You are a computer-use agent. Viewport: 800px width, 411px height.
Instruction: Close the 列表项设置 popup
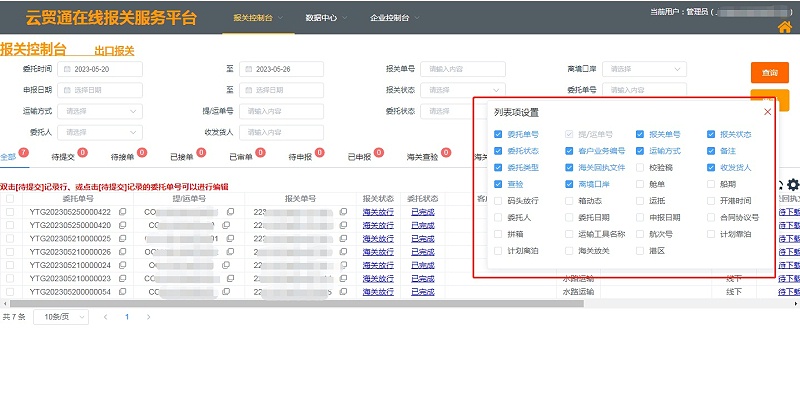tap(767, 112)
